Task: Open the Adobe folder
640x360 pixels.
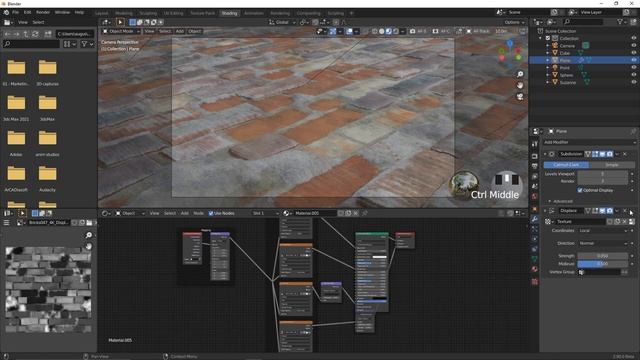Action: tap(16, 143)
